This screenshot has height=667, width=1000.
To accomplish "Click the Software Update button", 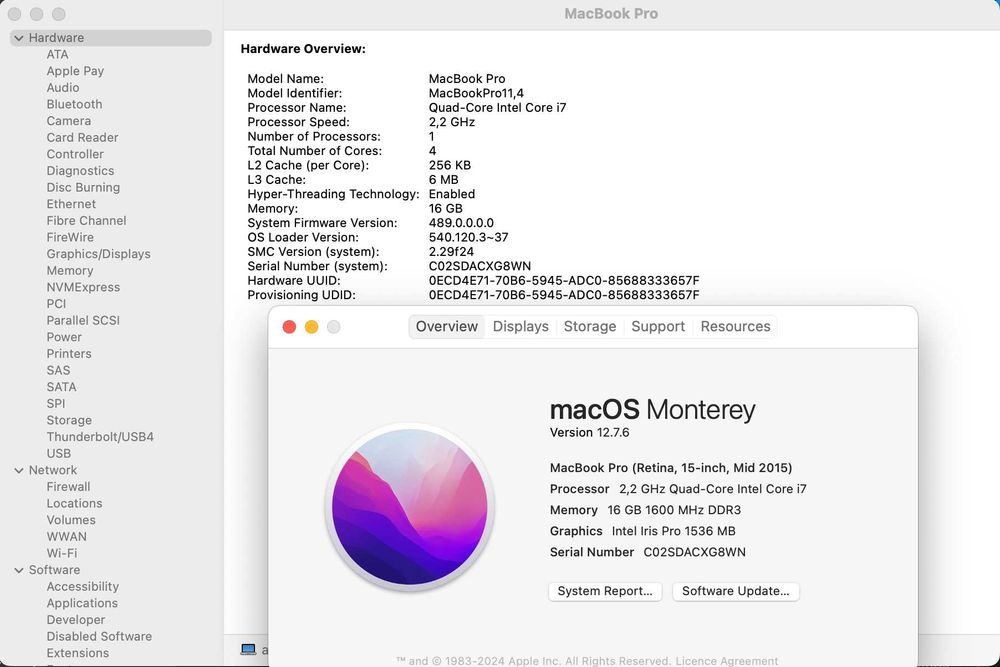I will (735, 591).
